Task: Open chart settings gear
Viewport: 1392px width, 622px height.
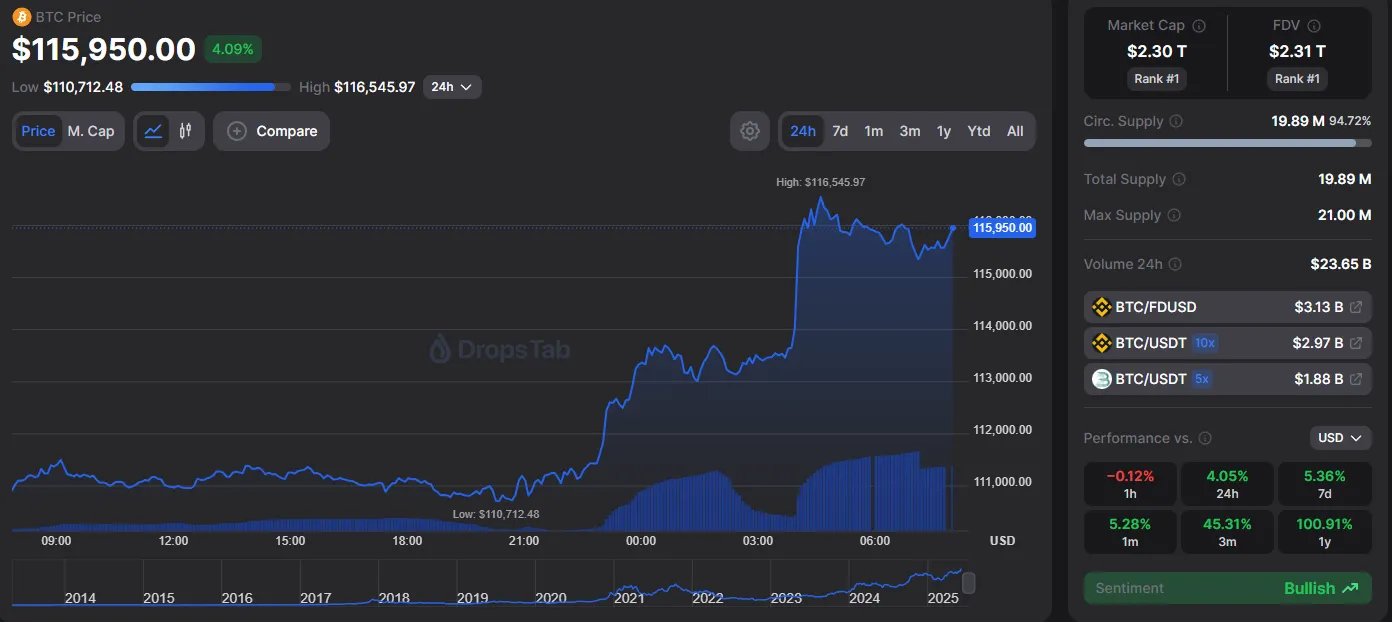Action: [x=750, y=131]
